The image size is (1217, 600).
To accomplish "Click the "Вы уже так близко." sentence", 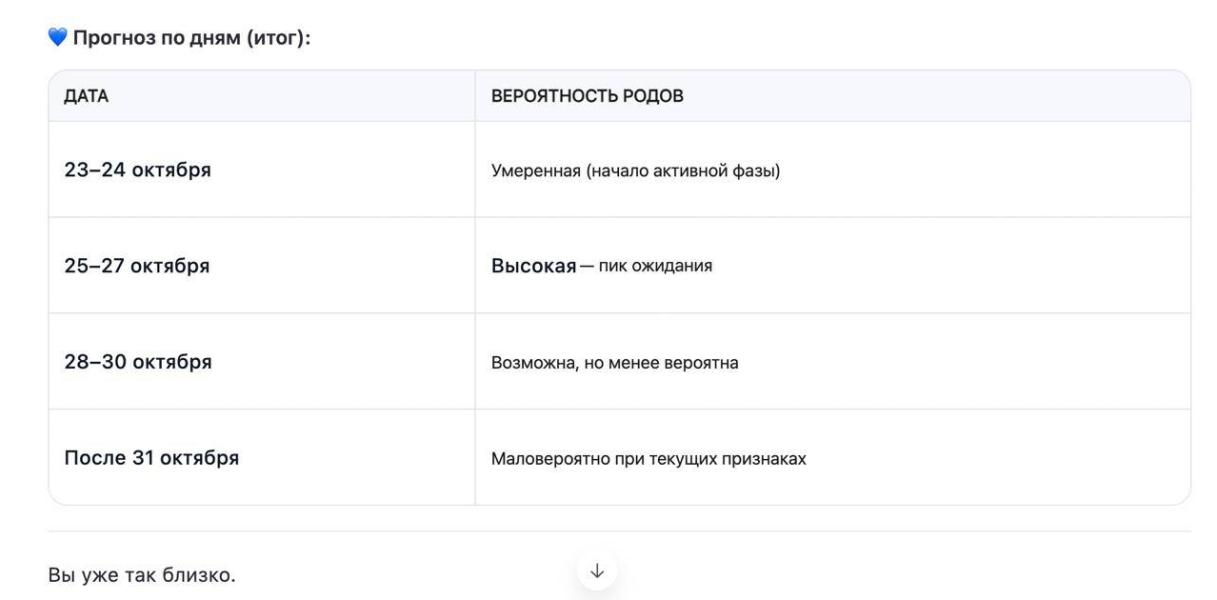I will [142, 576].
